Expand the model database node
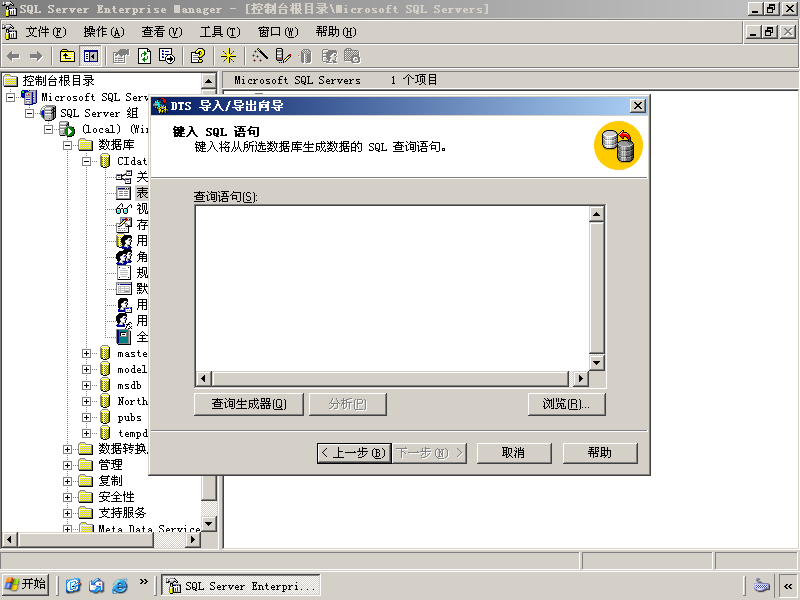This screenshot has height=600, width=800. point(87,369)
